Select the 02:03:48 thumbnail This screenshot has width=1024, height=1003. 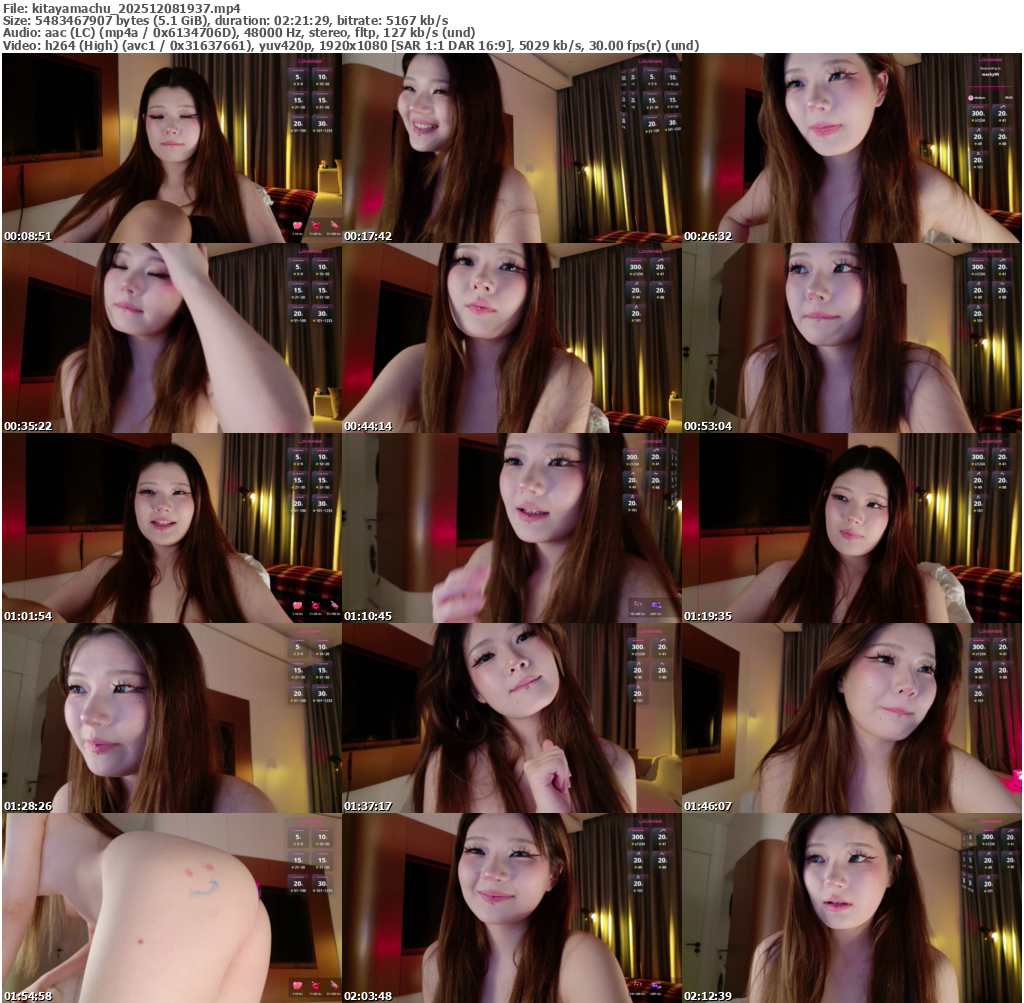tap(511, 908)
